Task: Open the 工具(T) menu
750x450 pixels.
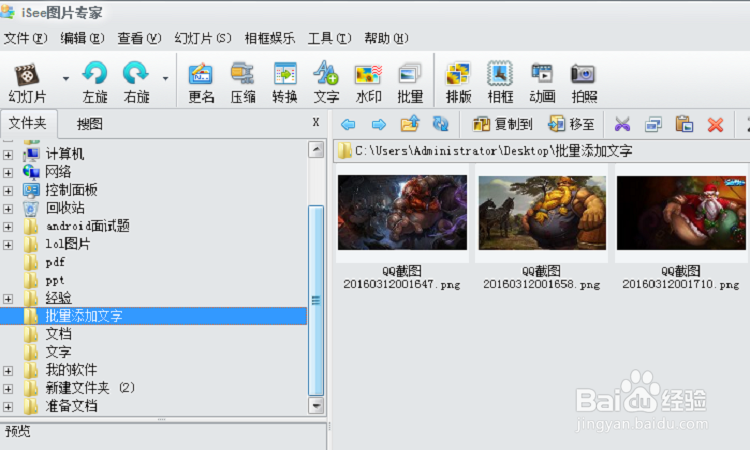Action: [x=330, y=38]
